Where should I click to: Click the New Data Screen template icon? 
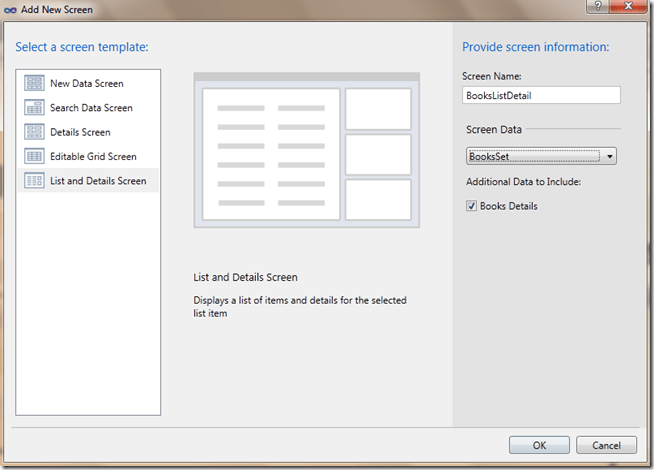[x=33, y=83]
